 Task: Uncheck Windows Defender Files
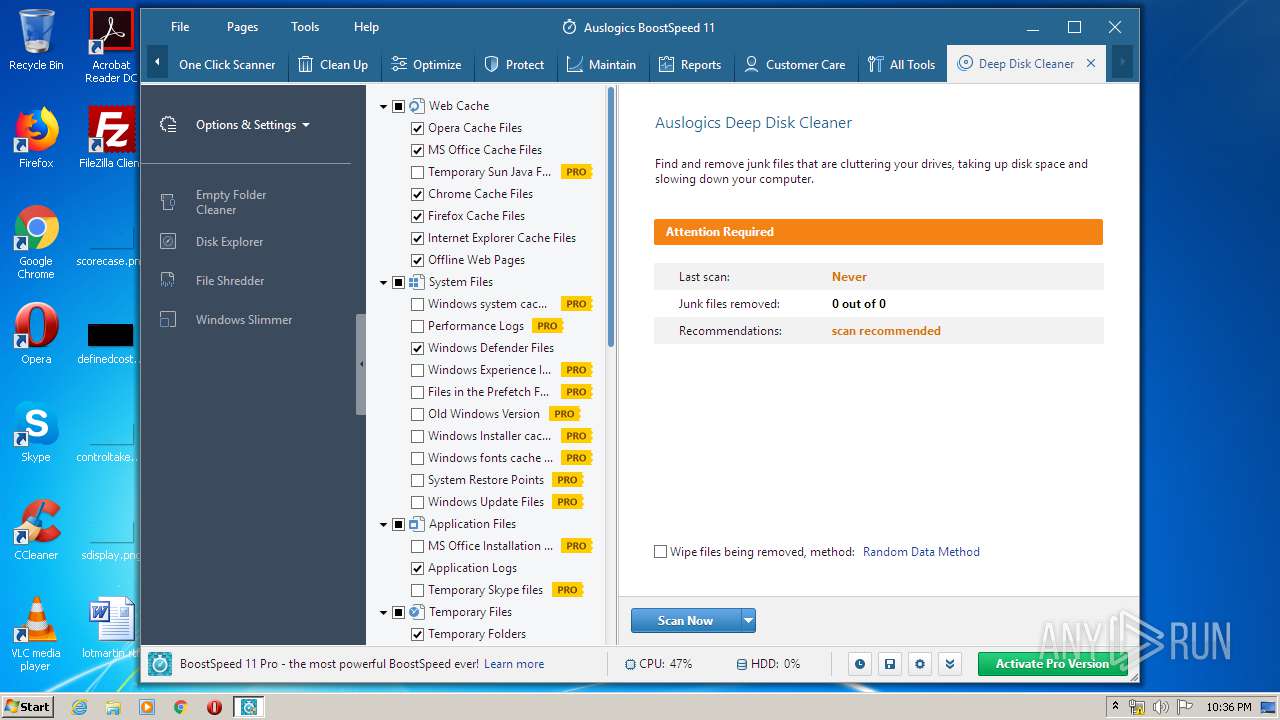[x=418, y=348]
